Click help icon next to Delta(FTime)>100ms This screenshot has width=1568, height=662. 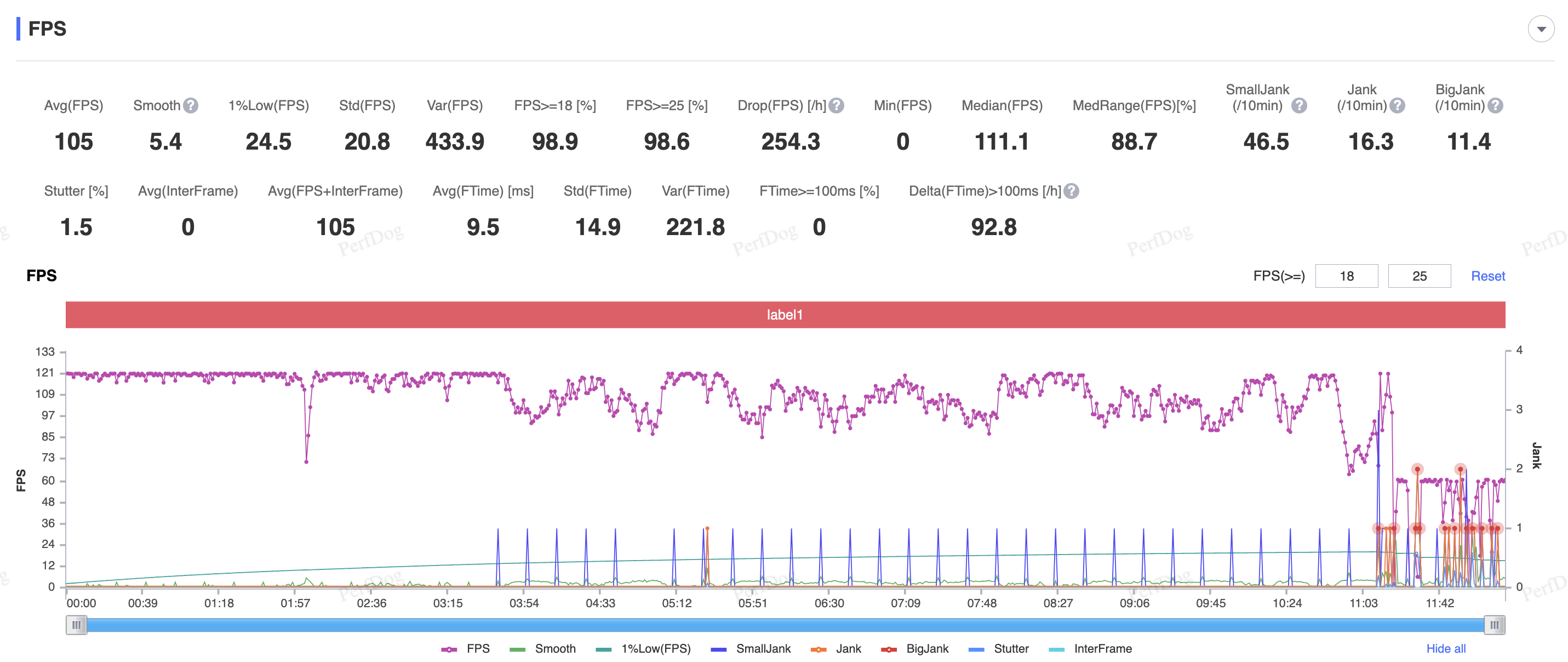click(1071, 191)
